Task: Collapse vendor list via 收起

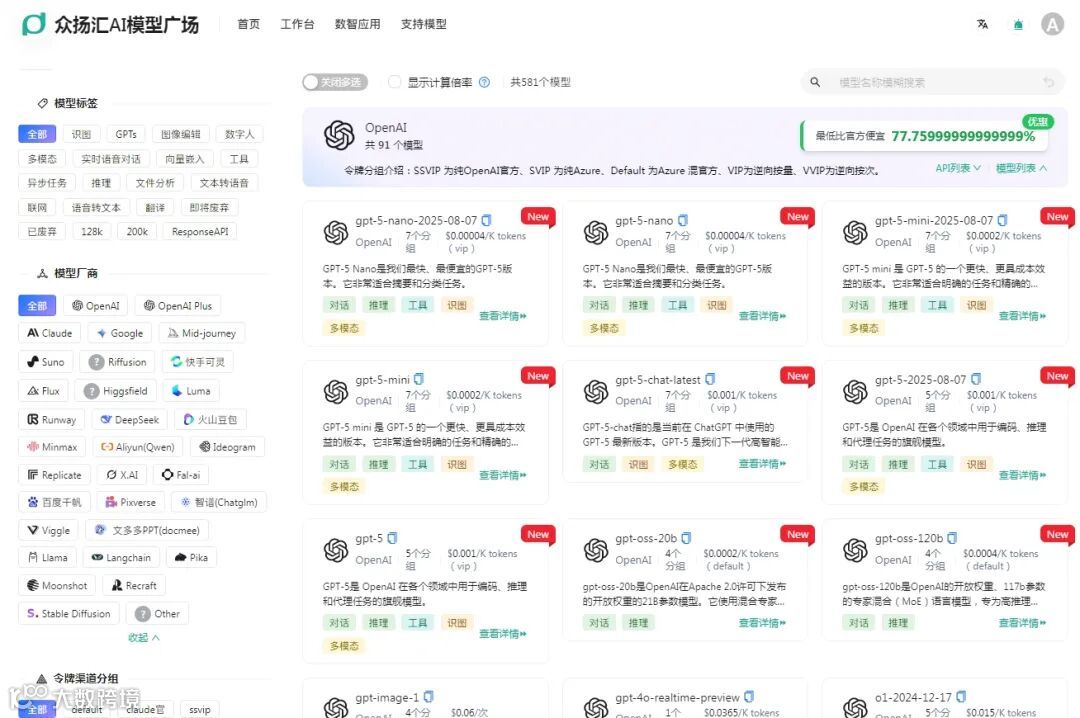Action: (144, 637)
